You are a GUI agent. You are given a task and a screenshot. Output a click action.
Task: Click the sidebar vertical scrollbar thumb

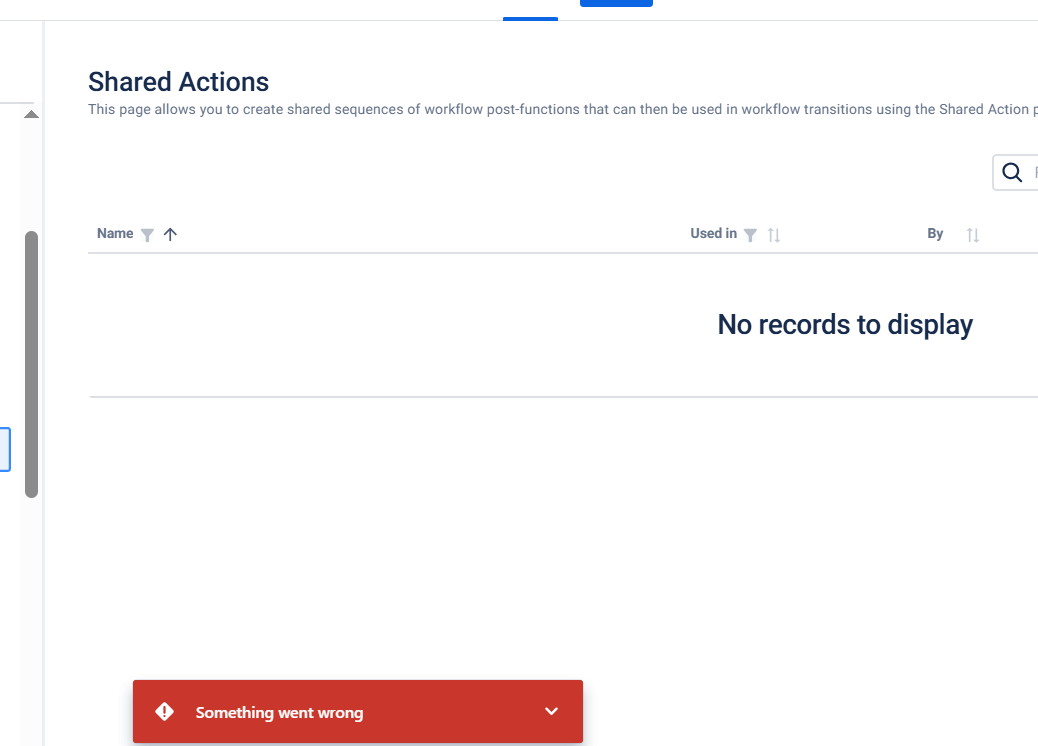click(x=31, y=364)
